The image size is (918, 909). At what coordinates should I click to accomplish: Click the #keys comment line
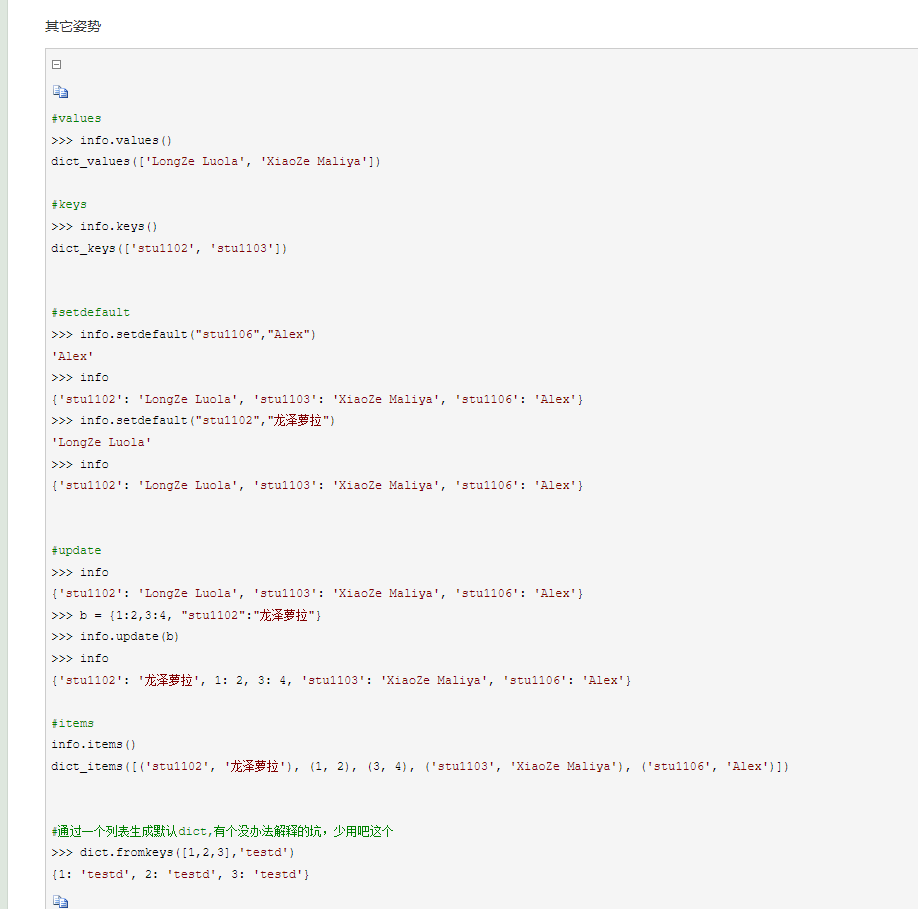click(69, 204)
